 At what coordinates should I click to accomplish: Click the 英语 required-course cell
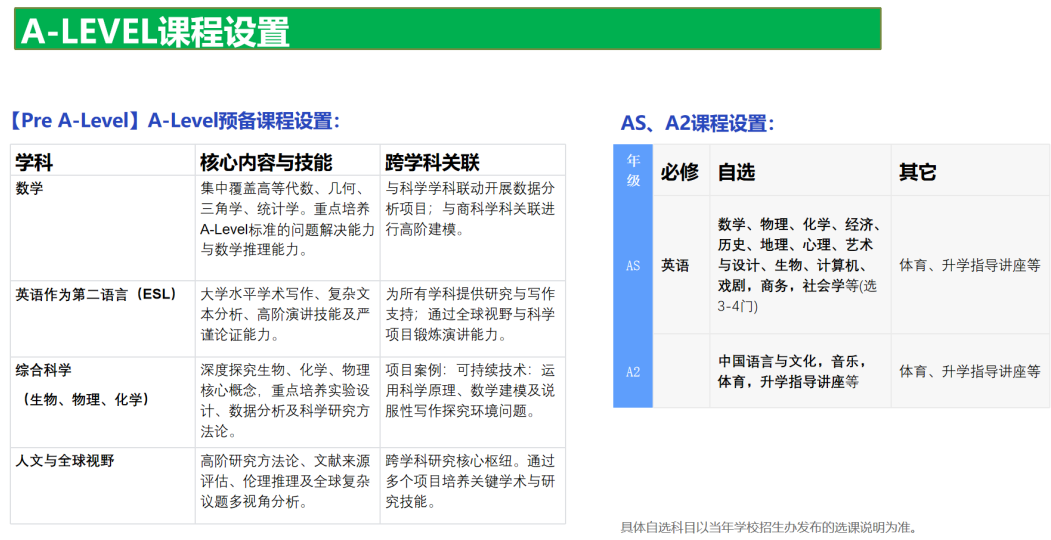(x=681, y=265)
